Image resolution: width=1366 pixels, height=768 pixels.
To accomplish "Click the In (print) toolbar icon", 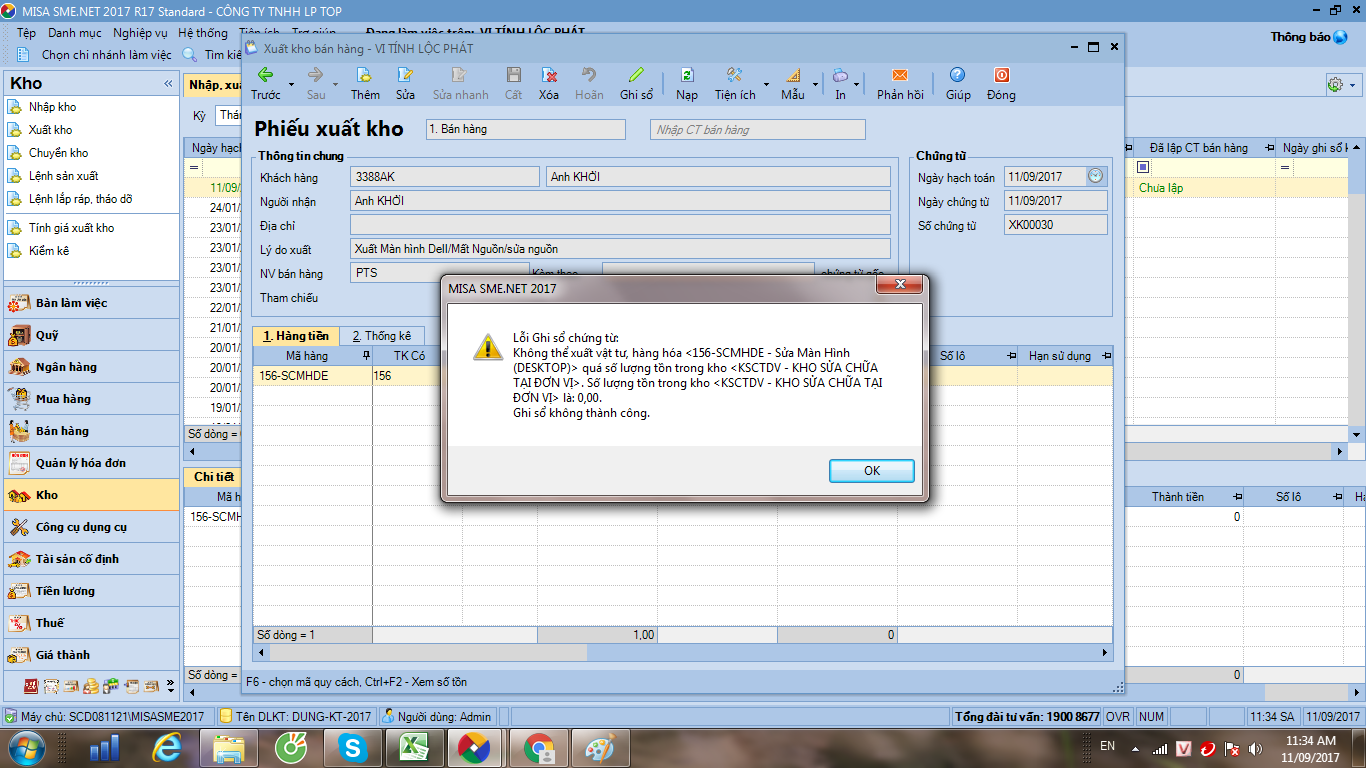I will (840, 75).
